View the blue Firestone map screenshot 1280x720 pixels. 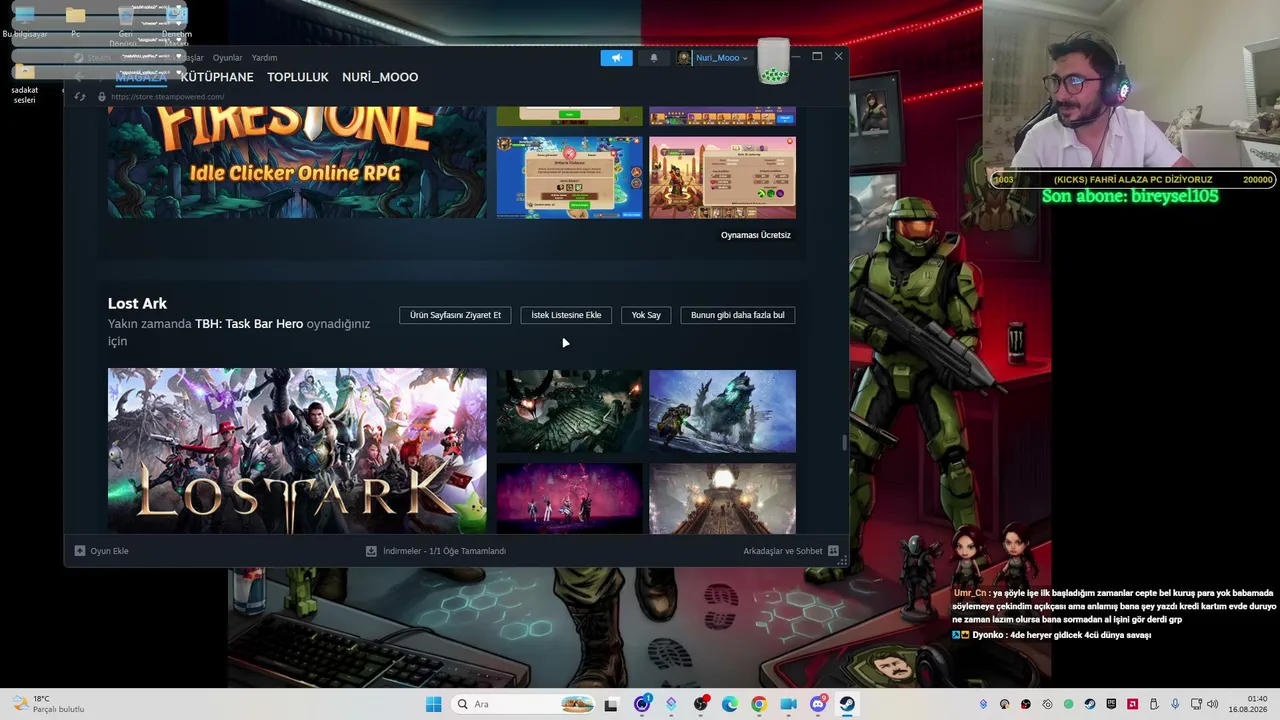tap(569, 178)
